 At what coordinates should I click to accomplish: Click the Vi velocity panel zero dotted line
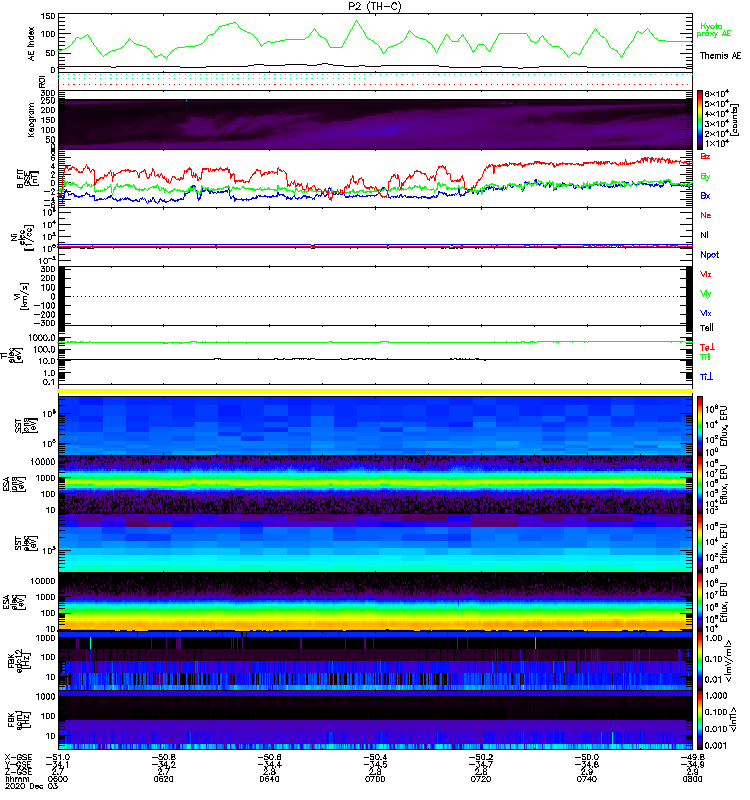click(375, 296)
